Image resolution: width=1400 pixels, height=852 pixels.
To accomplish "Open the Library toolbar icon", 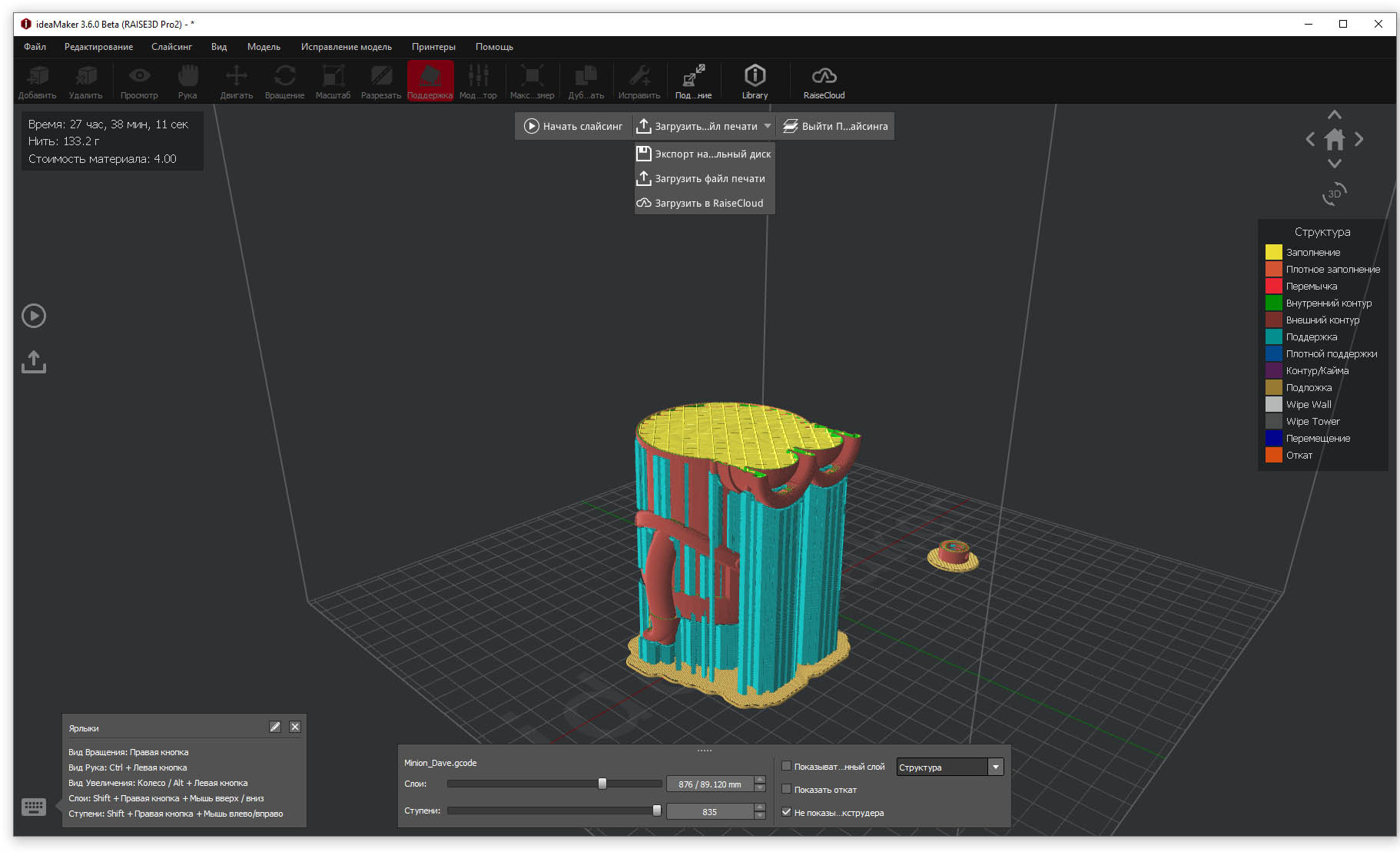I will tap(755, 81).
